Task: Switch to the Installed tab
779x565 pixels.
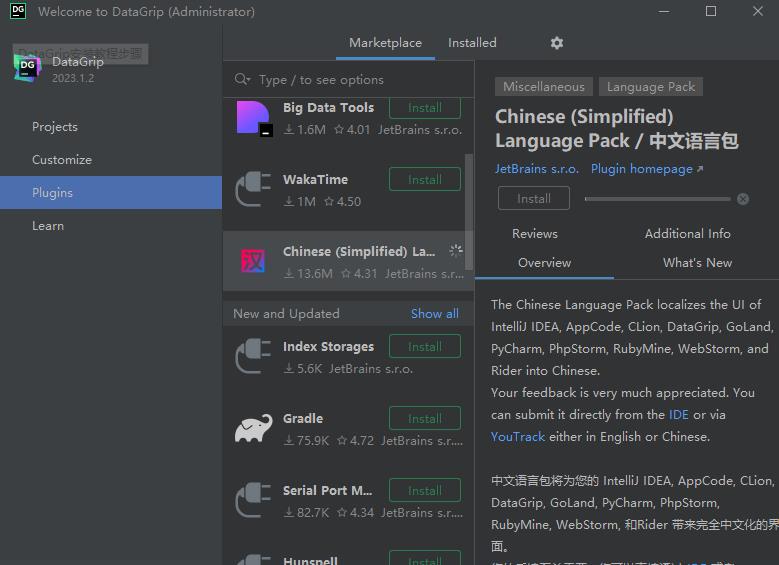Action: click(472, 43)
